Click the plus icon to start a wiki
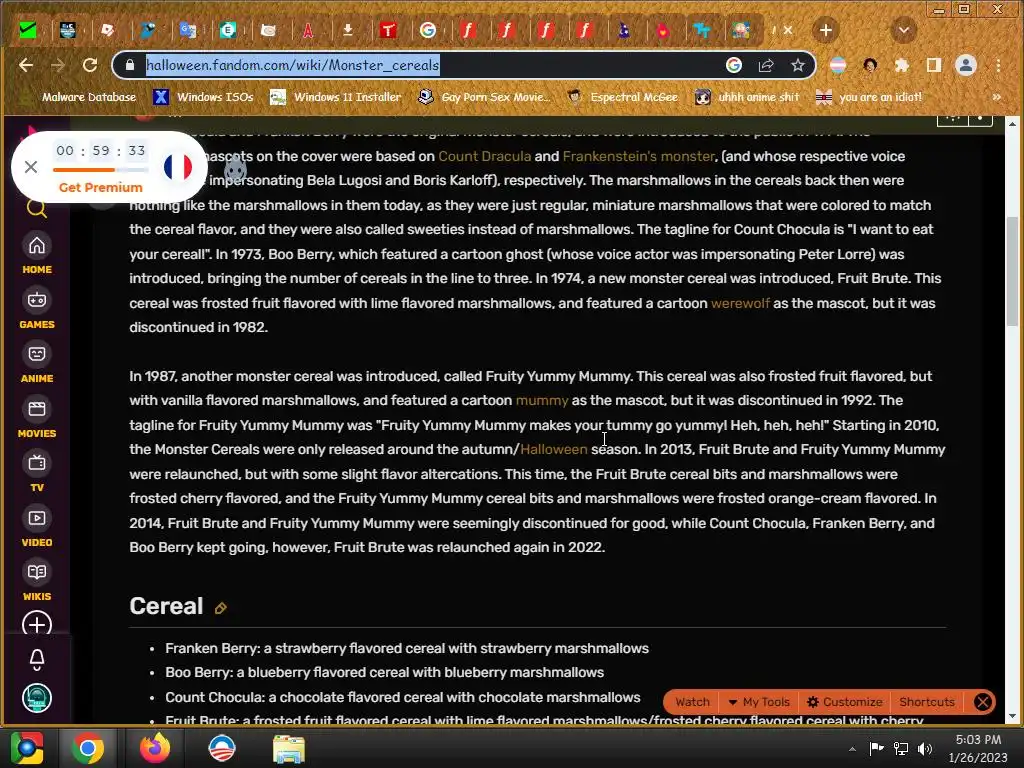The image size is (1024, 768). click(37, 623)
